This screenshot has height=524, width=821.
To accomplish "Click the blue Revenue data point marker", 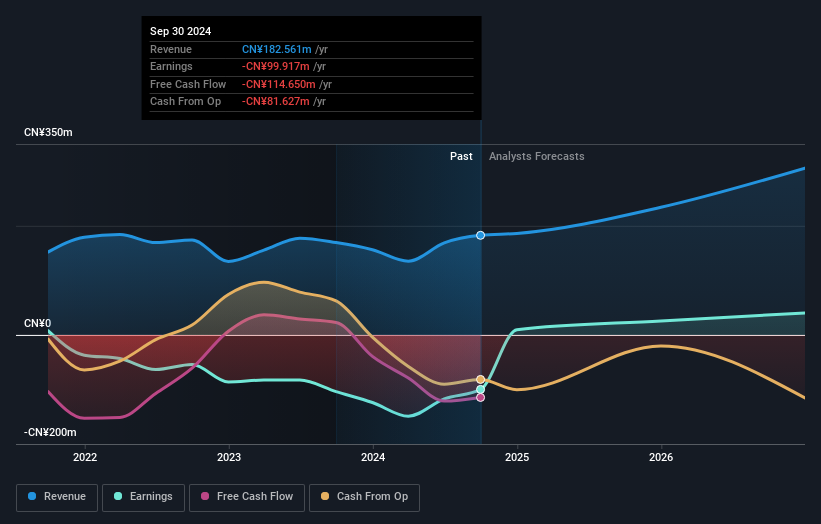I will tap(481, 235).
